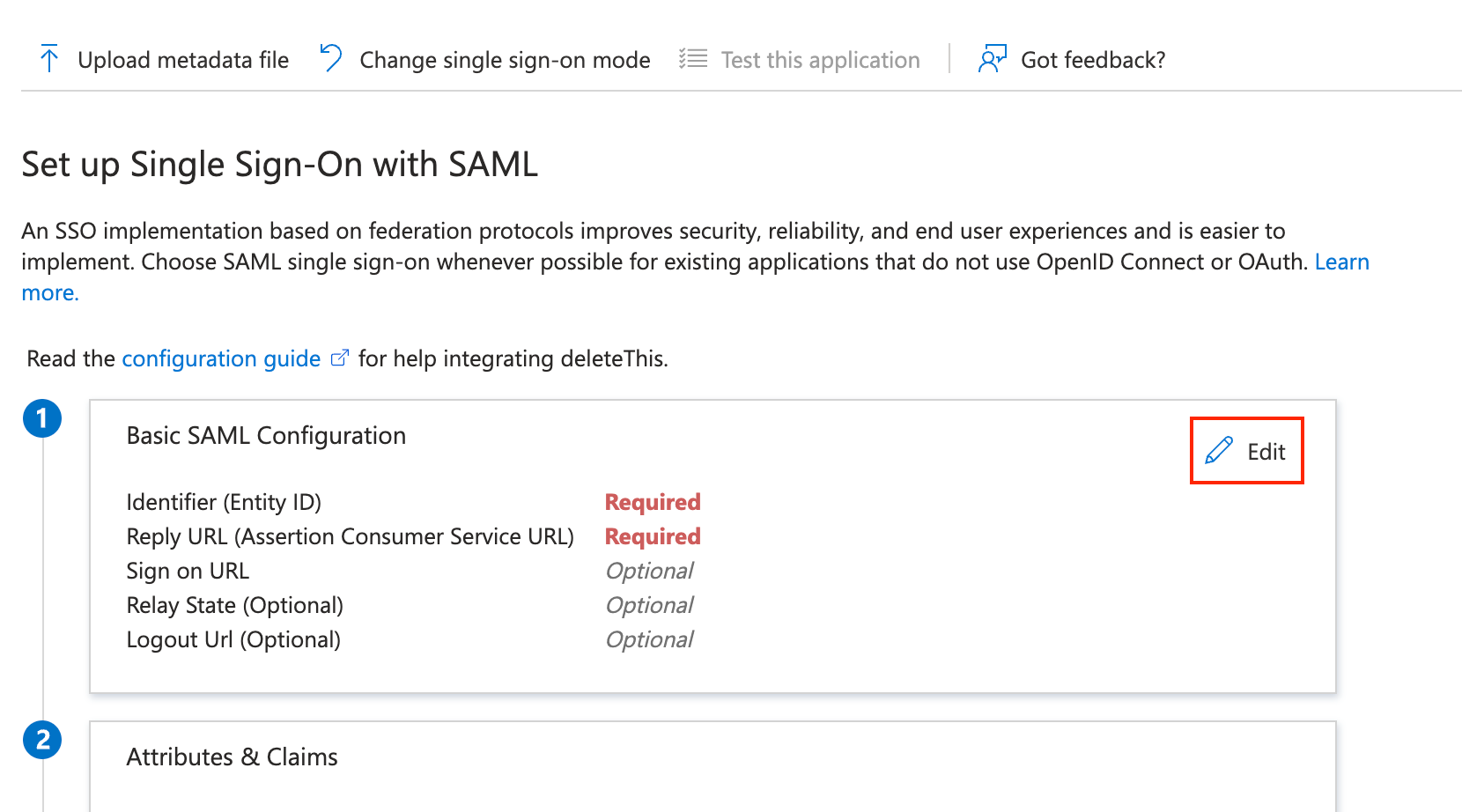Click the undo arrow icon for sign-on mode
Image resolution: width=1462 pixels, height=812 pixels.
coord(331,58)
